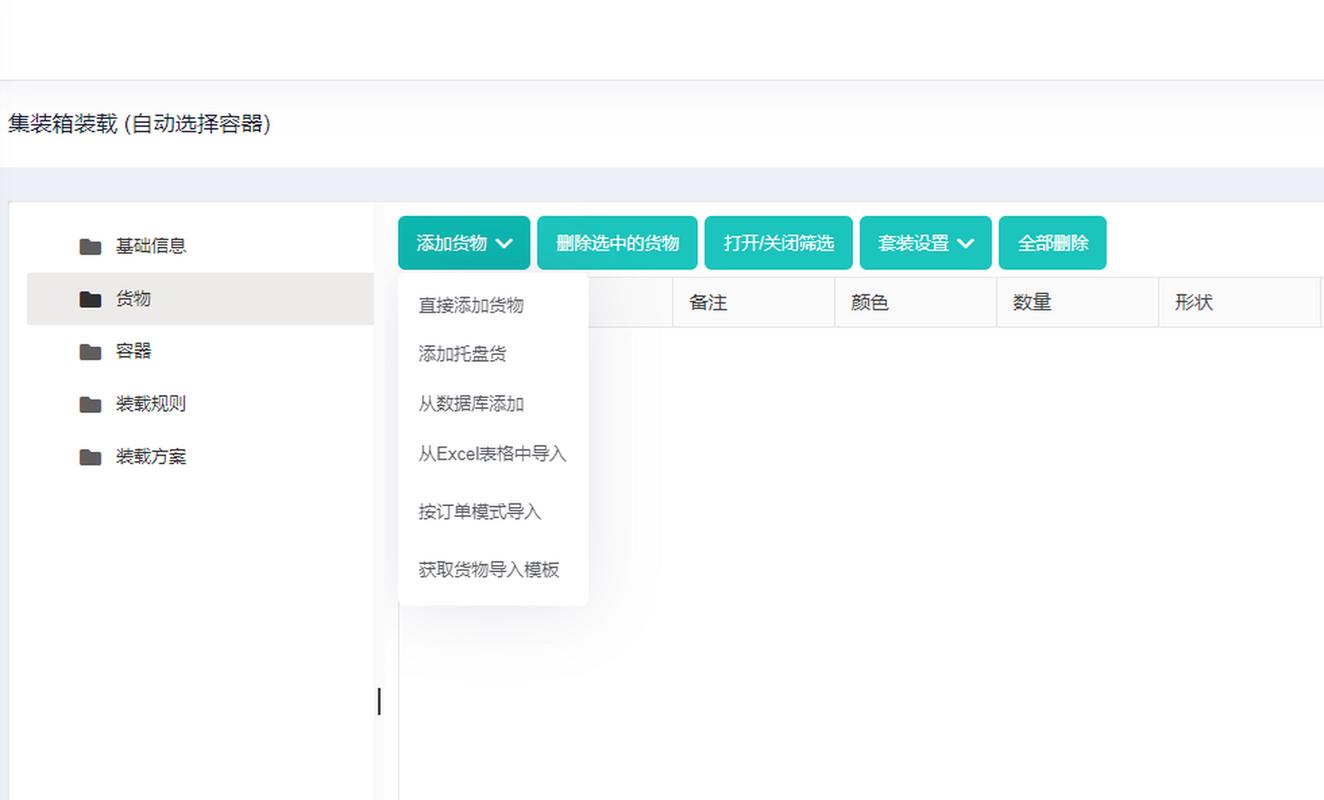The image size is (1324, 800).
Task: Select 货物 in the sidebar
Action: (x=200, y=299)
